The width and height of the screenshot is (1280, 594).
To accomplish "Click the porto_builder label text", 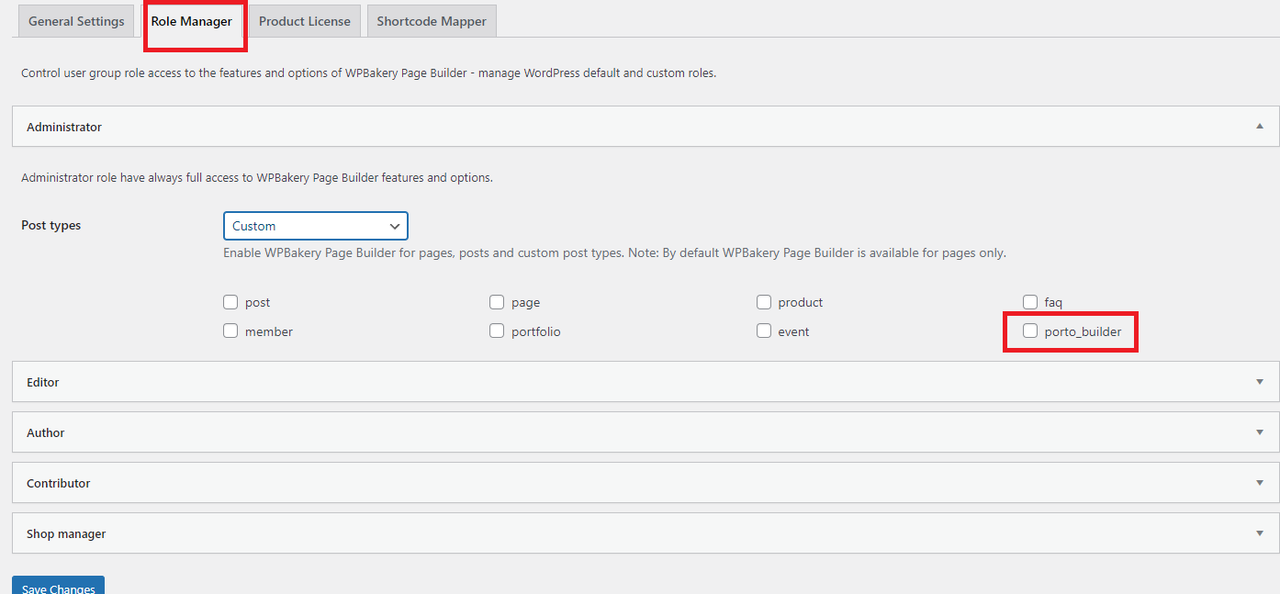I will coord(1083,332).
